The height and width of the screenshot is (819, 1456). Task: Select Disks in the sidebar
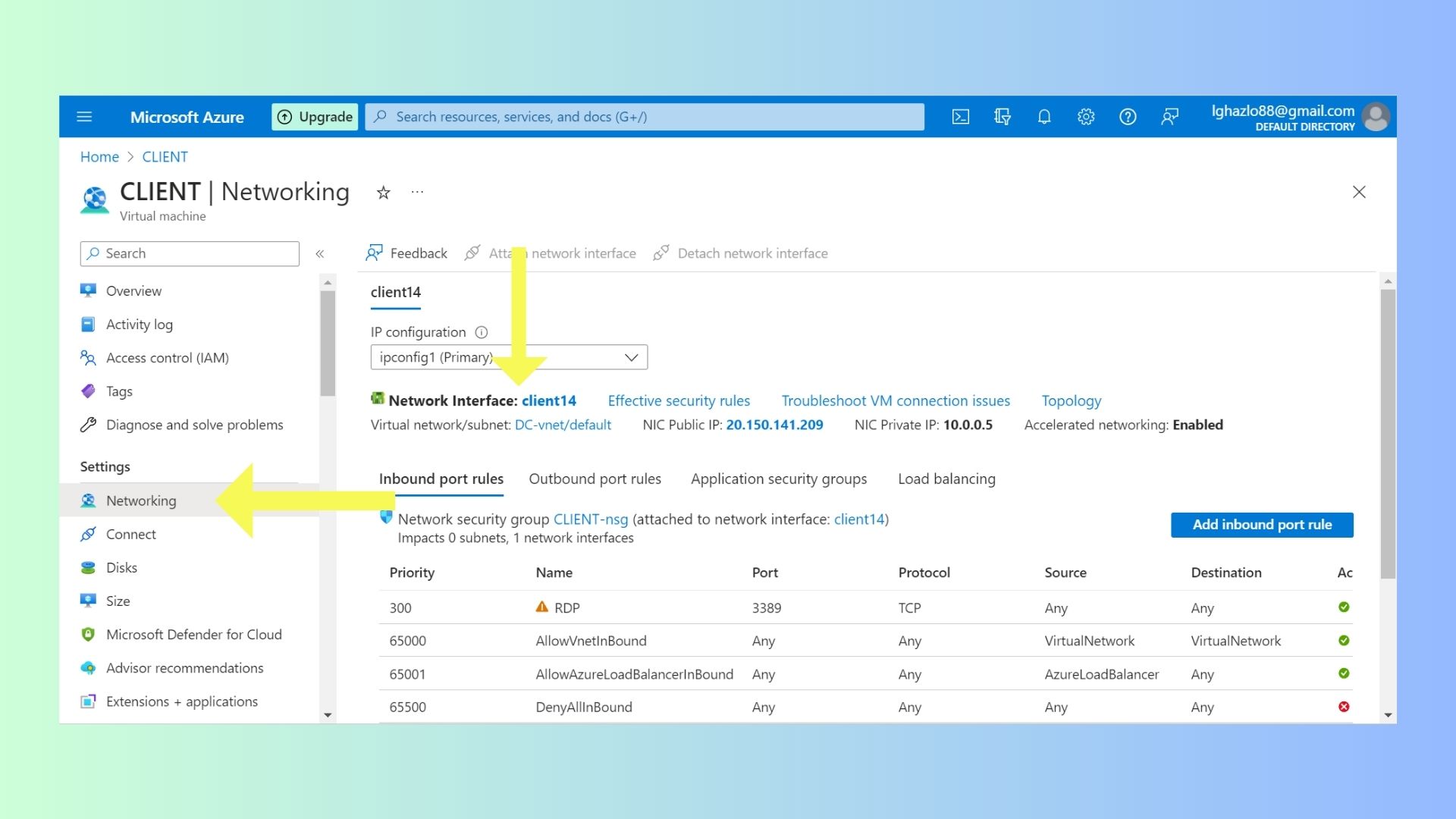(121, 567)
